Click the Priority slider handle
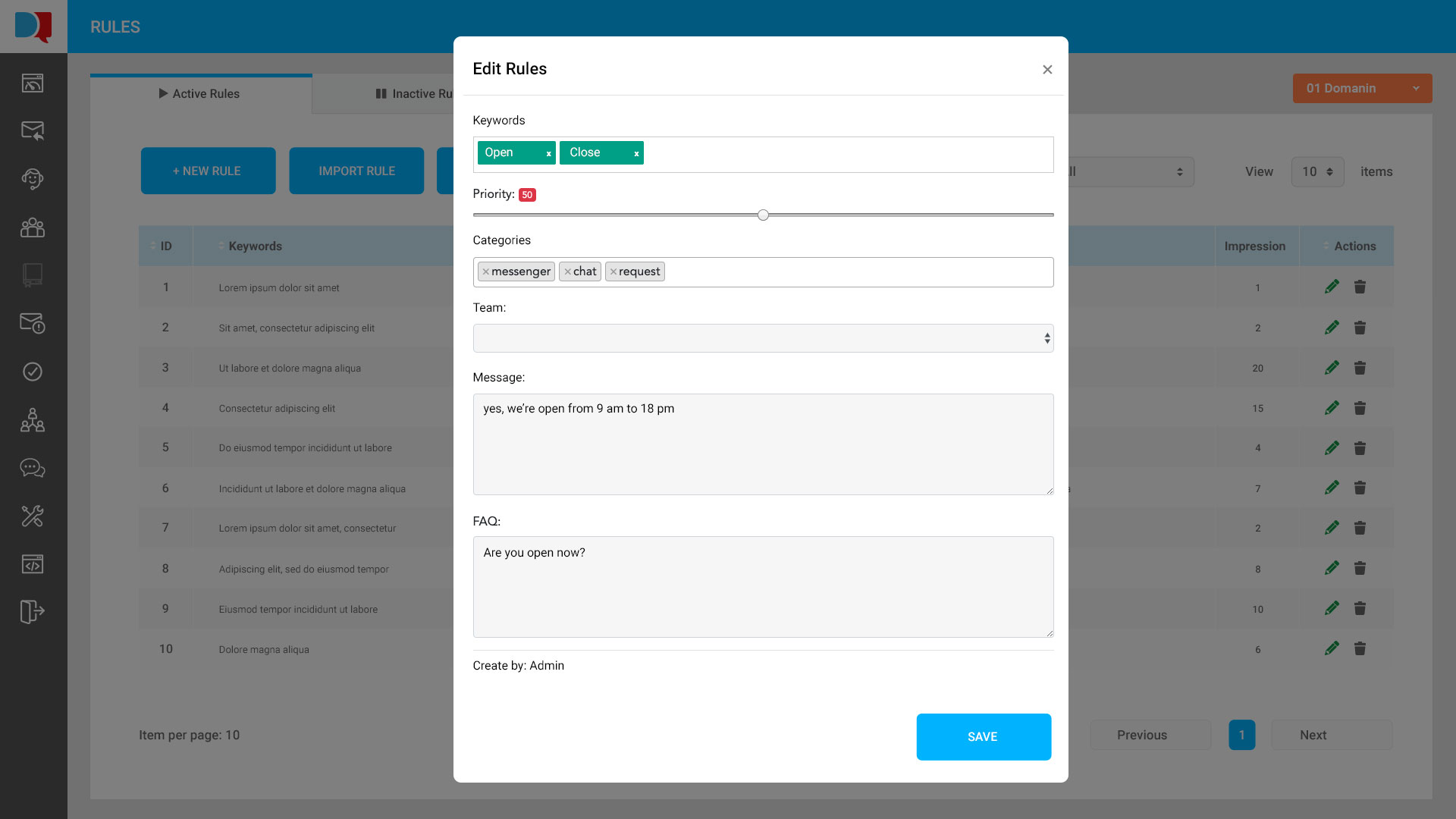The image size is (1456, 819). (x=763, y=215)
